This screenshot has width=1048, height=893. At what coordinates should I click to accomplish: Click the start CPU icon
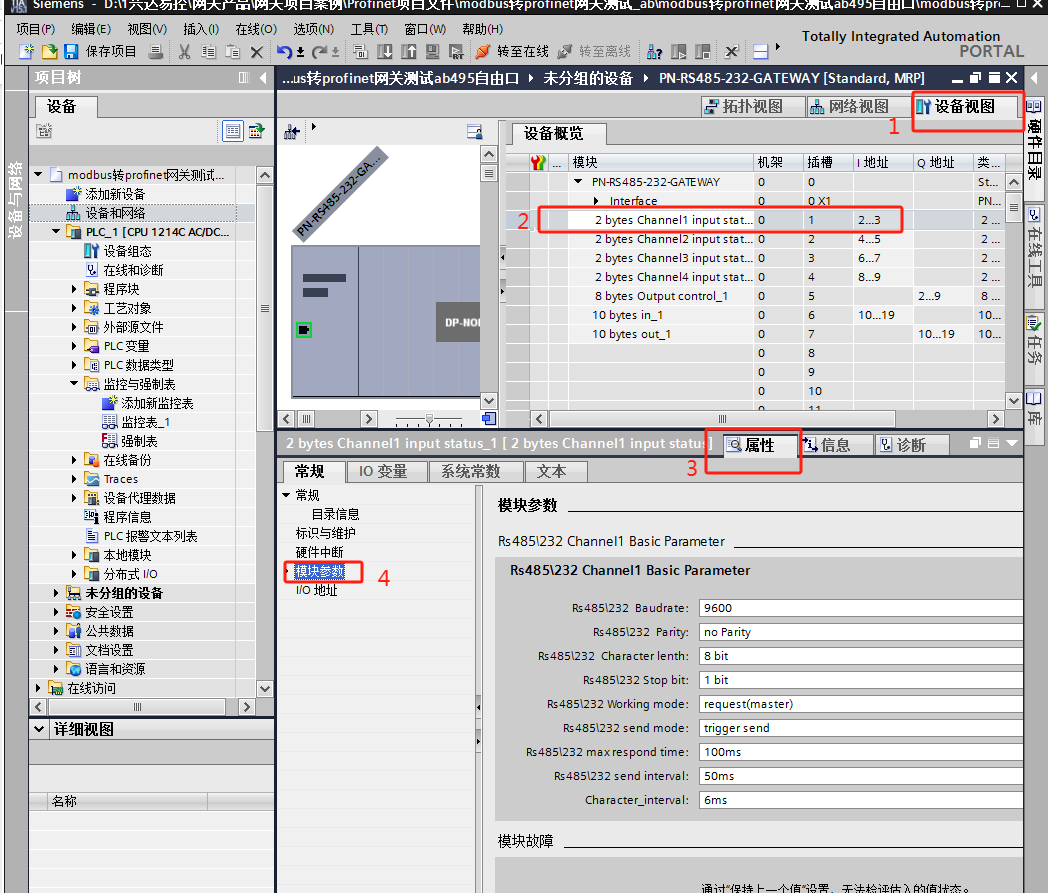pyautogui.click(x=678, y=51)
